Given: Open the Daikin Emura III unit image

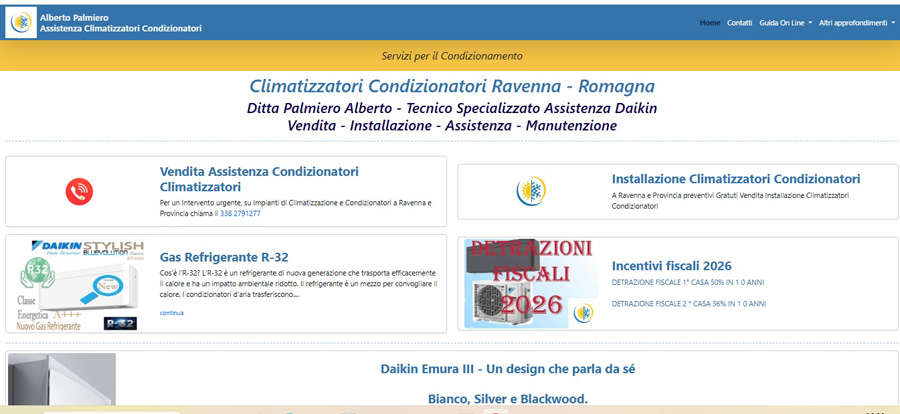Looking at the screenshot, I should (x=62, y=381).
